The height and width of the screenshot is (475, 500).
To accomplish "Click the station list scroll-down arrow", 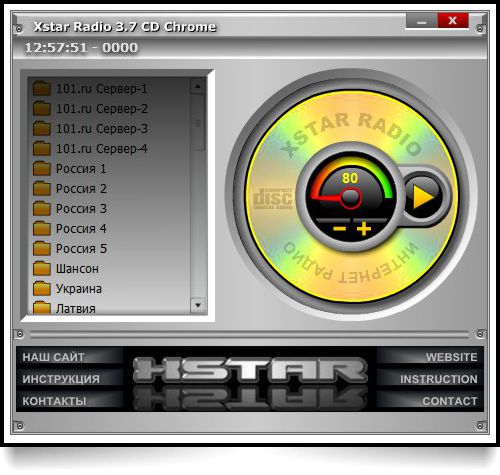I will point(198,305).
